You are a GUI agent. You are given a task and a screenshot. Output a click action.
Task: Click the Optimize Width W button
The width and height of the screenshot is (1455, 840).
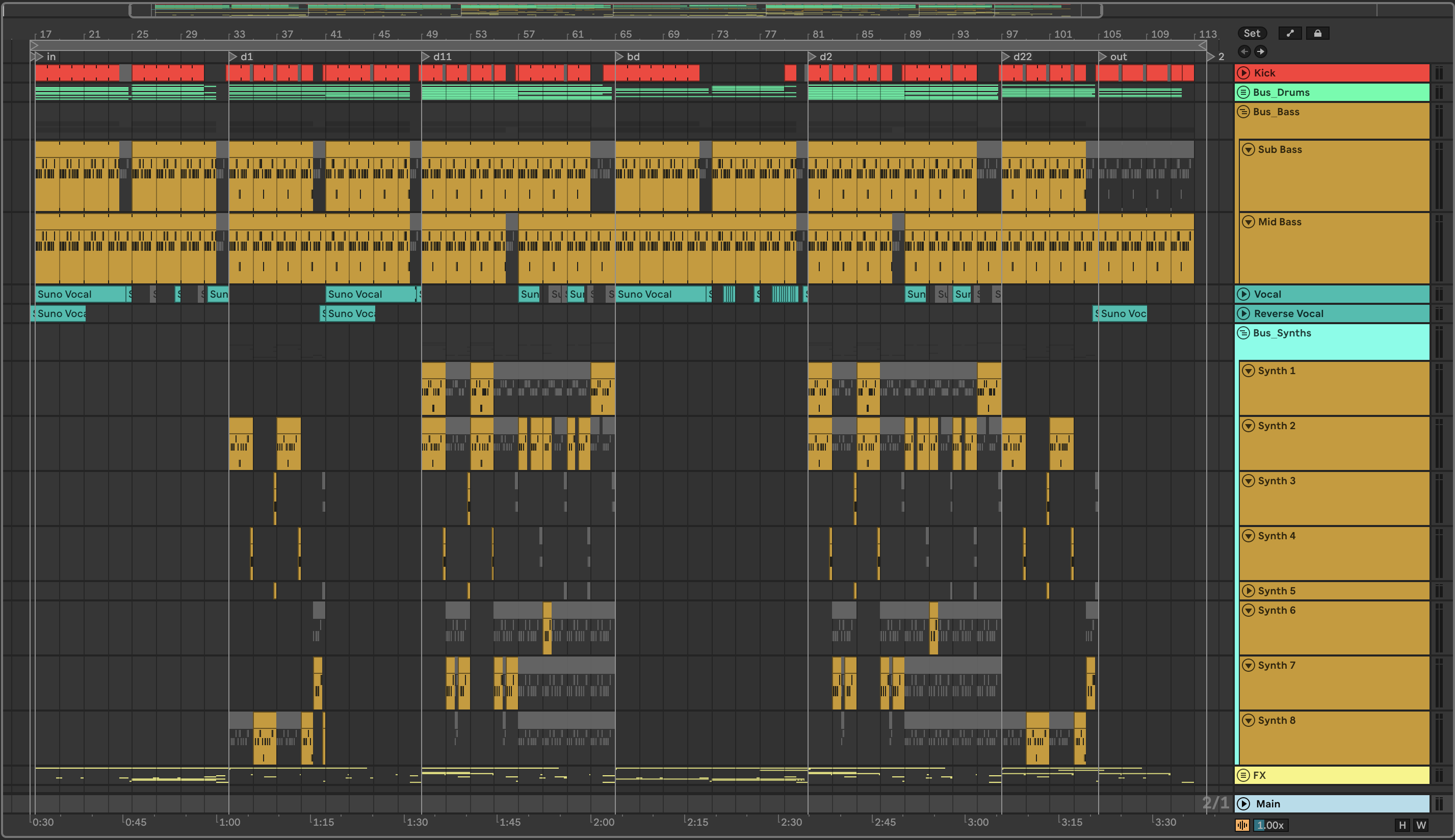click(1421, 825)
